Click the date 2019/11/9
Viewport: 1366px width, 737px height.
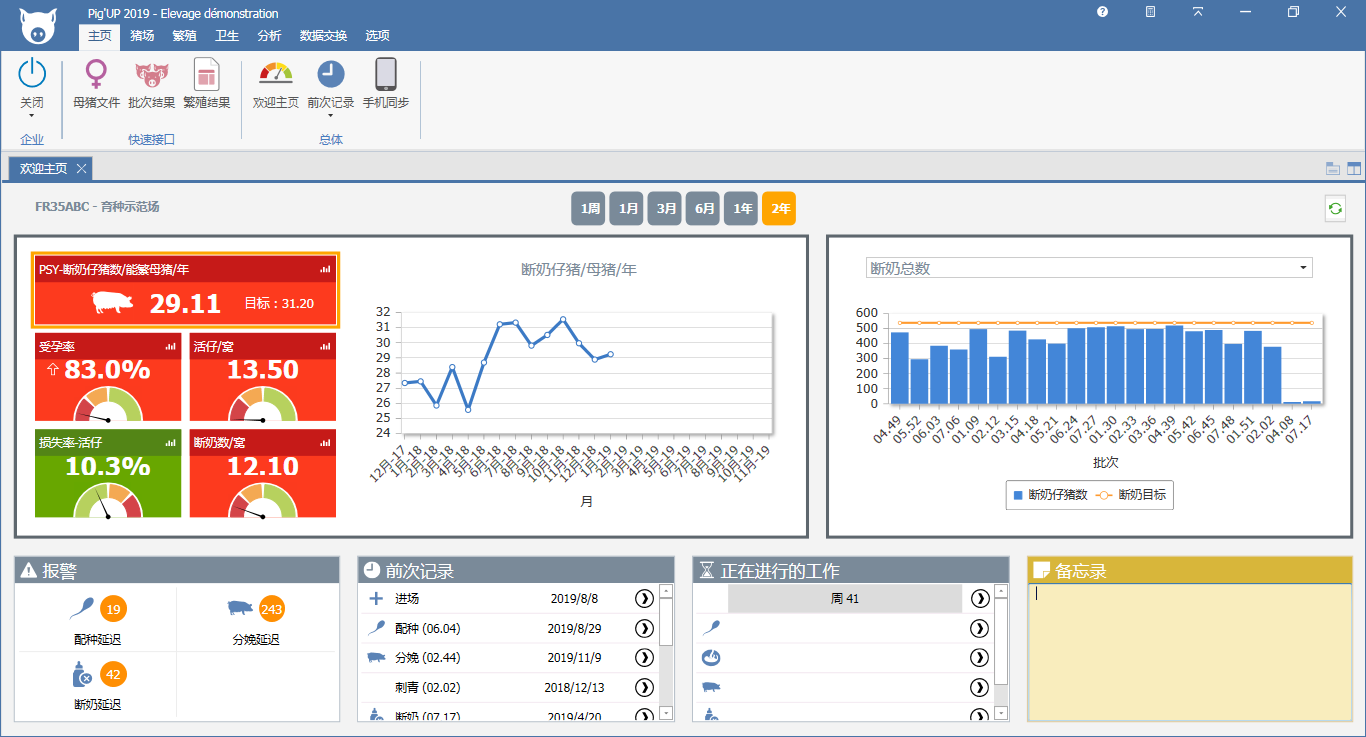tap(575, 658)
